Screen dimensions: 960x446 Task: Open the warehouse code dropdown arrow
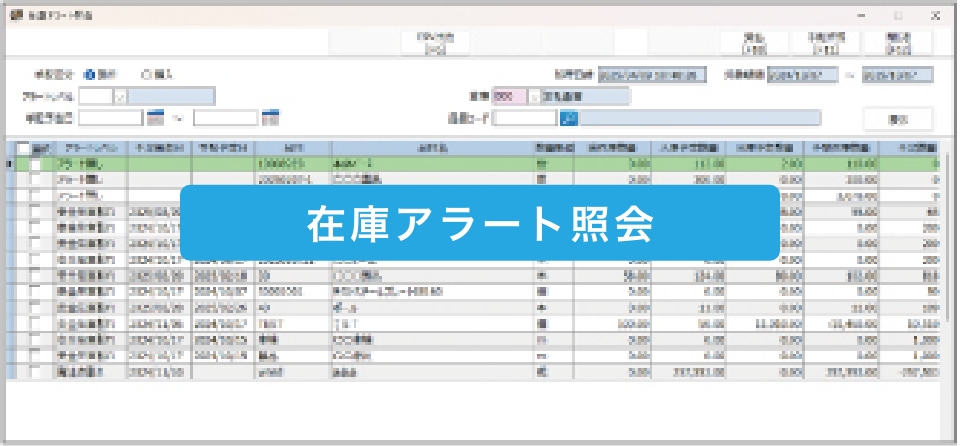[533, 97]
